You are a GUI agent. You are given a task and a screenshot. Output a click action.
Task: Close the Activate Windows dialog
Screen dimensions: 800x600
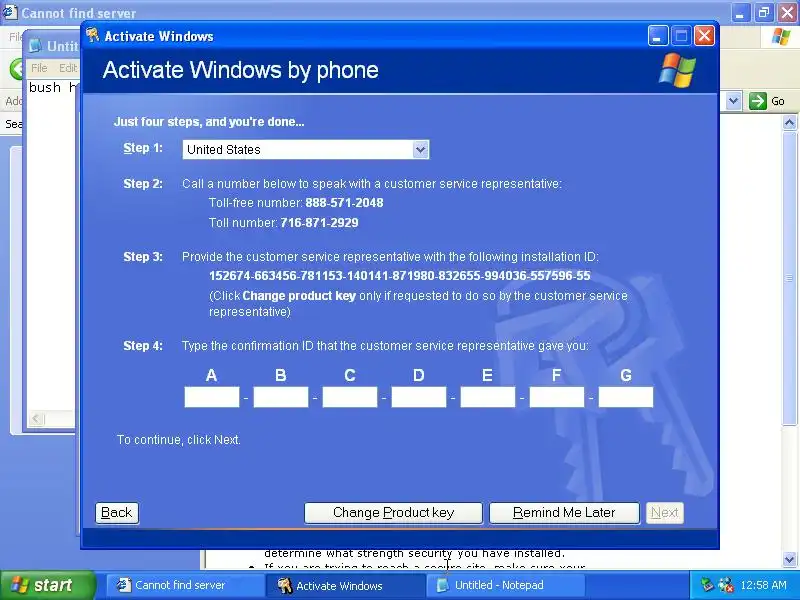705,36
